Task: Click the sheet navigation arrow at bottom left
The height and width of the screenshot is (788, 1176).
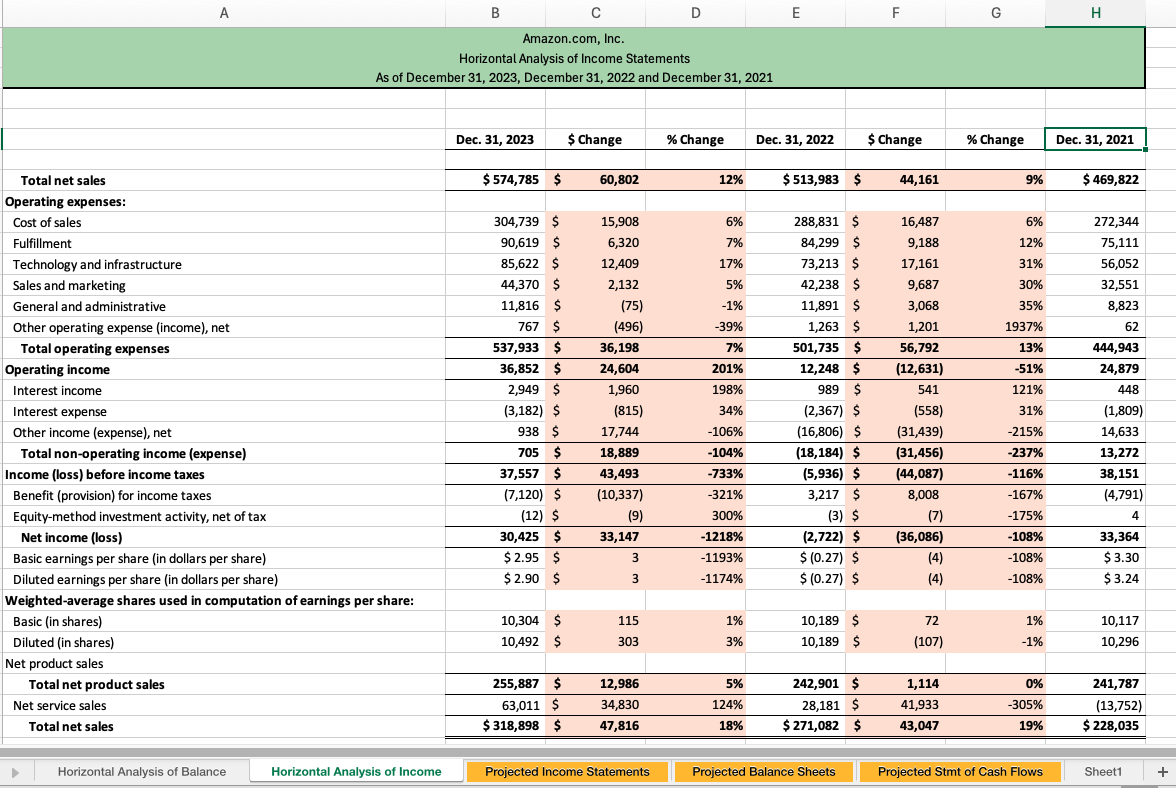Action: (15, 771)
